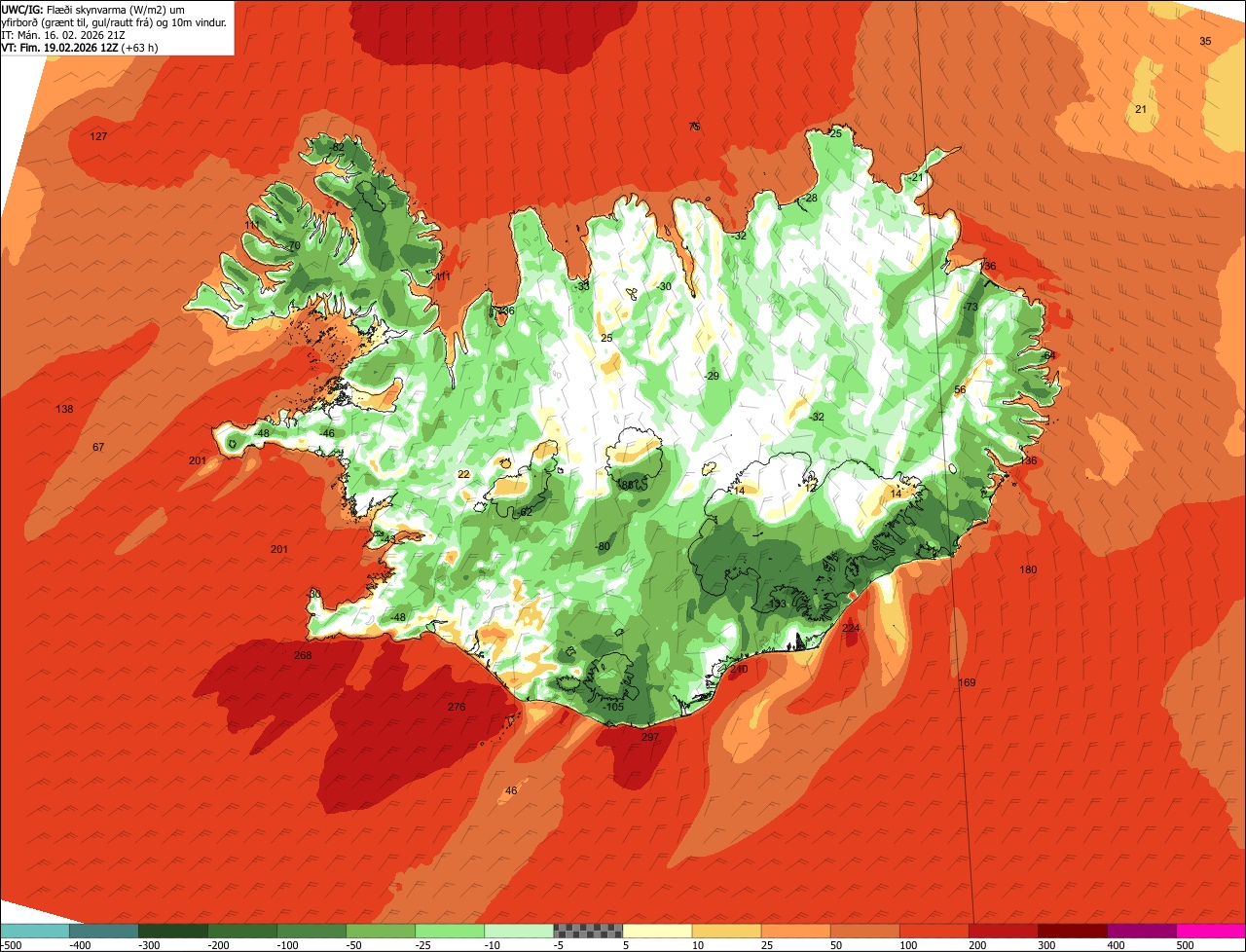1246x952 pixels.
Task: Click the map value 127
Action: [98, 136]
